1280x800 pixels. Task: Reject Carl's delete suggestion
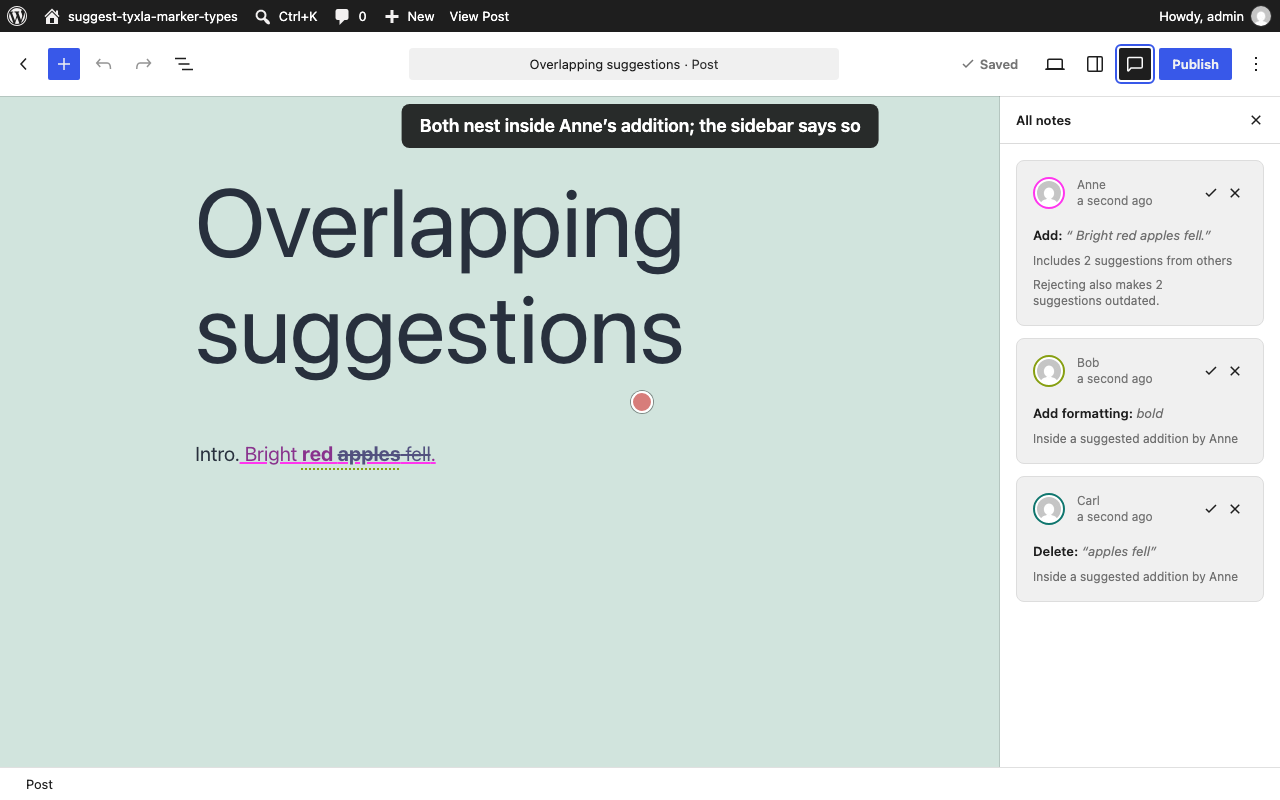[1235, 509]
